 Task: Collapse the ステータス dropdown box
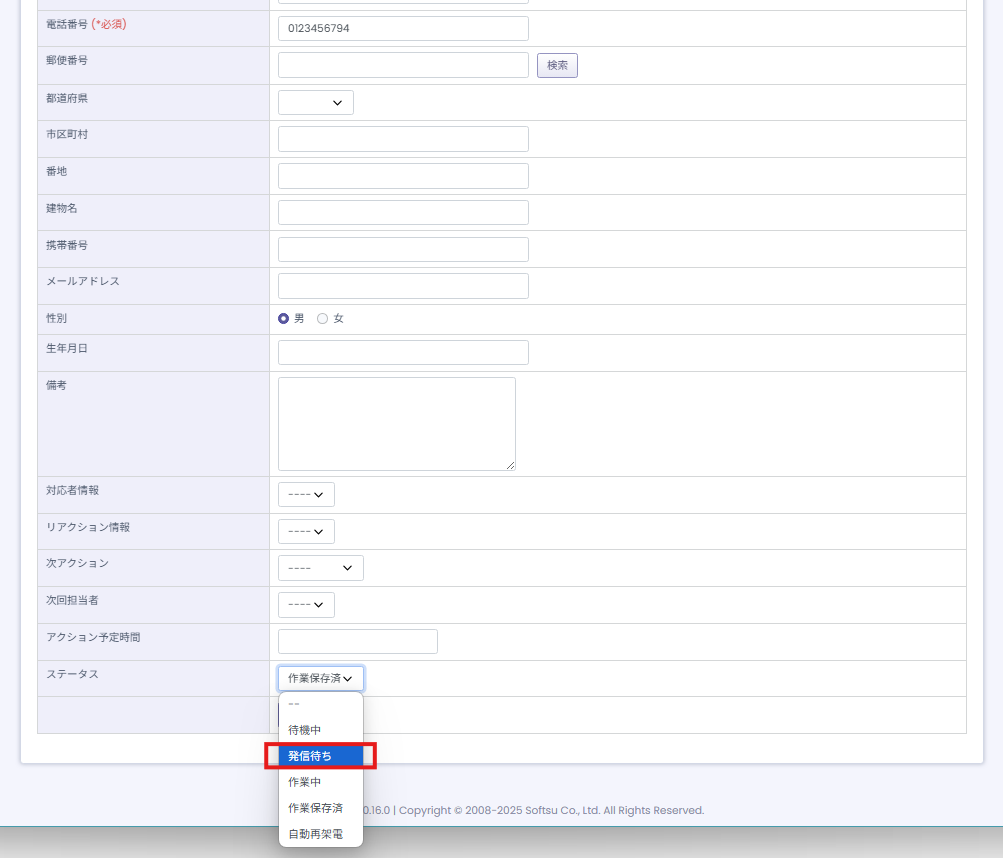click(320, 679)
